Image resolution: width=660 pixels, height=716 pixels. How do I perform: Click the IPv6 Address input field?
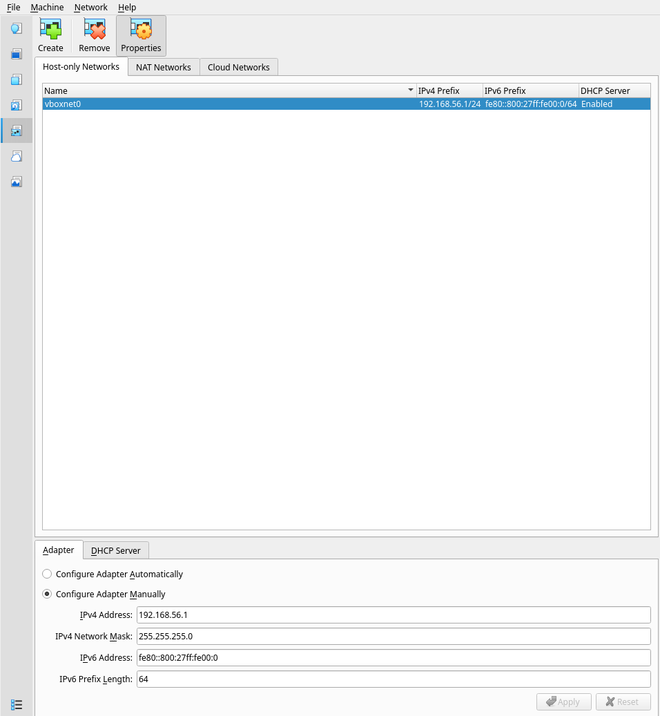(x=393, y=658)
